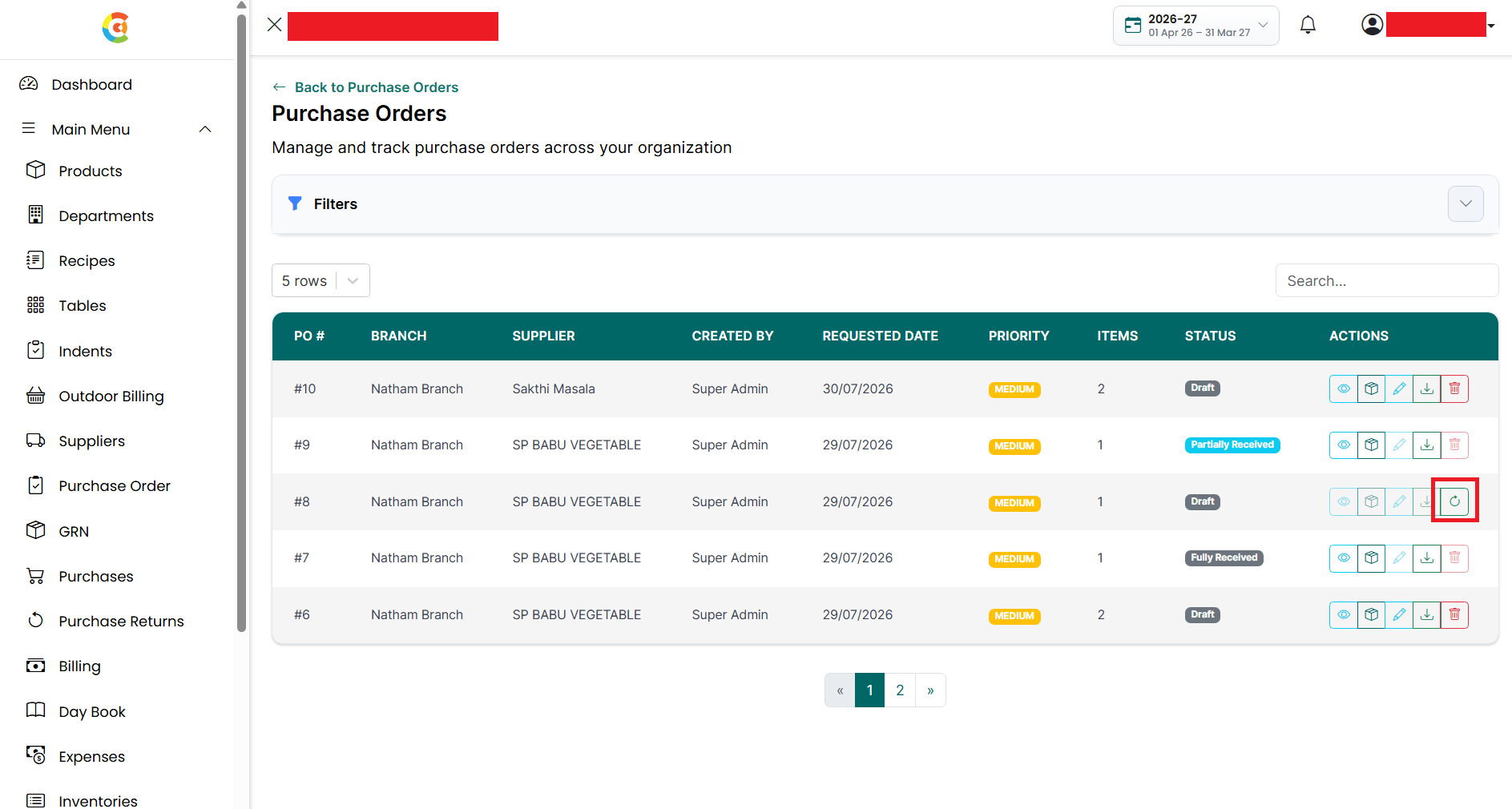1512x809 pixels.
Task: Open notifications bell
Action: click(1308, 26)
